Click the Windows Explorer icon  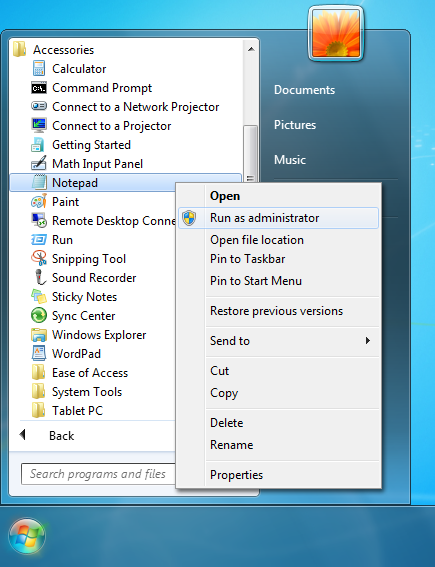click(x=38, y=335)
